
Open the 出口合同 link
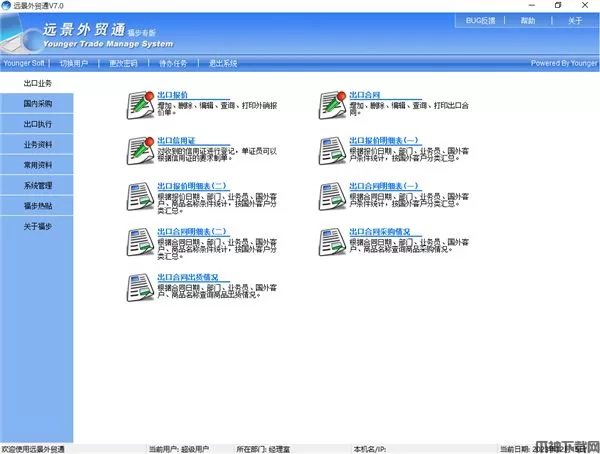point(365,95)
